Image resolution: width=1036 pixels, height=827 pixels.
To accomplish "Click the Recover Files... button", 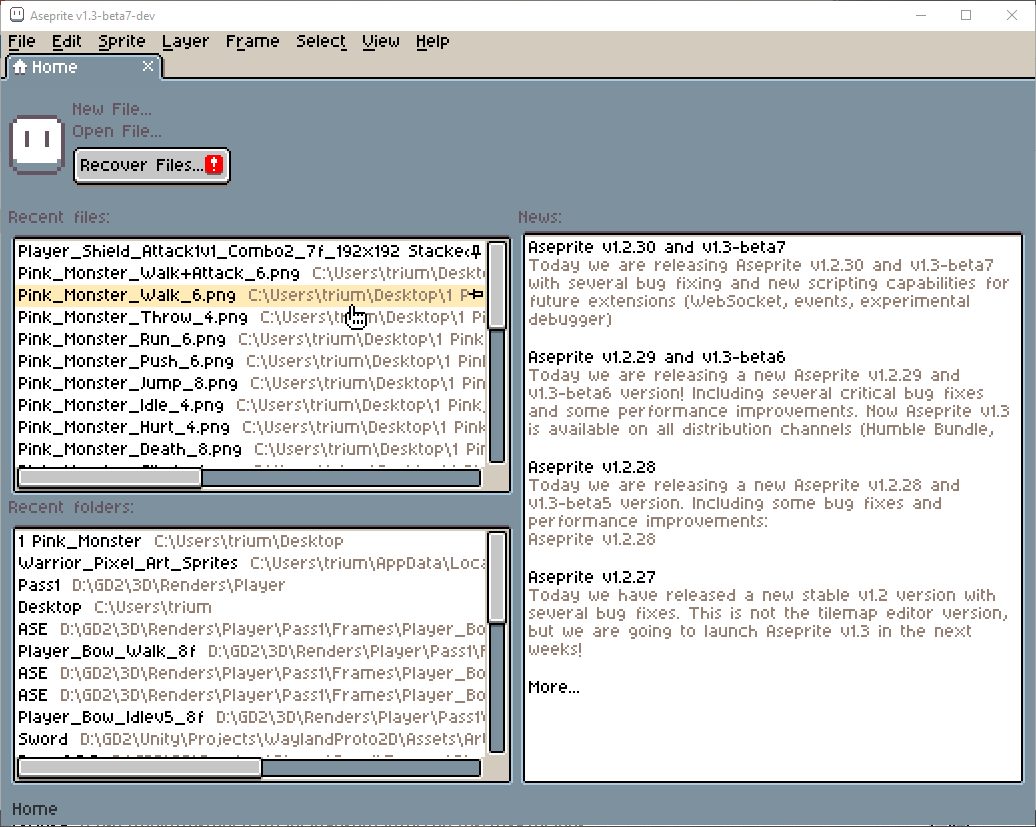I will pyautogui.click(x=152, y=165).
